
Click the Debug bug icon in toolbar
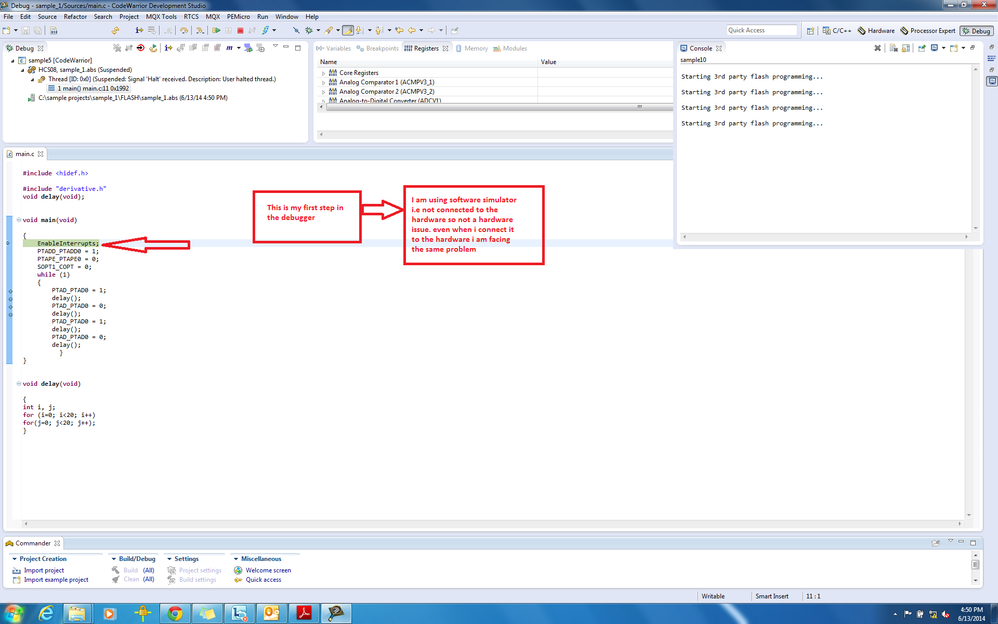tap(308, 30)
